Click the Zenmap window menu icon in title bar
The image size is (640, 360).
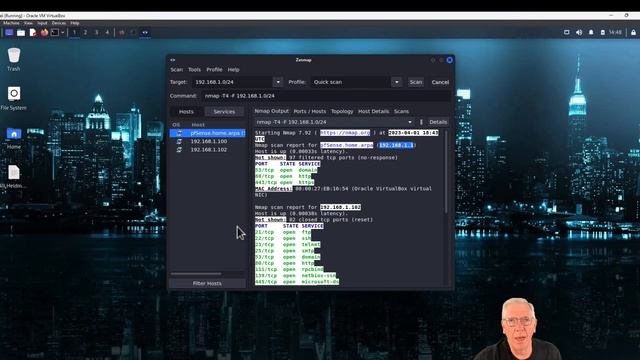(x=173, y=60)
